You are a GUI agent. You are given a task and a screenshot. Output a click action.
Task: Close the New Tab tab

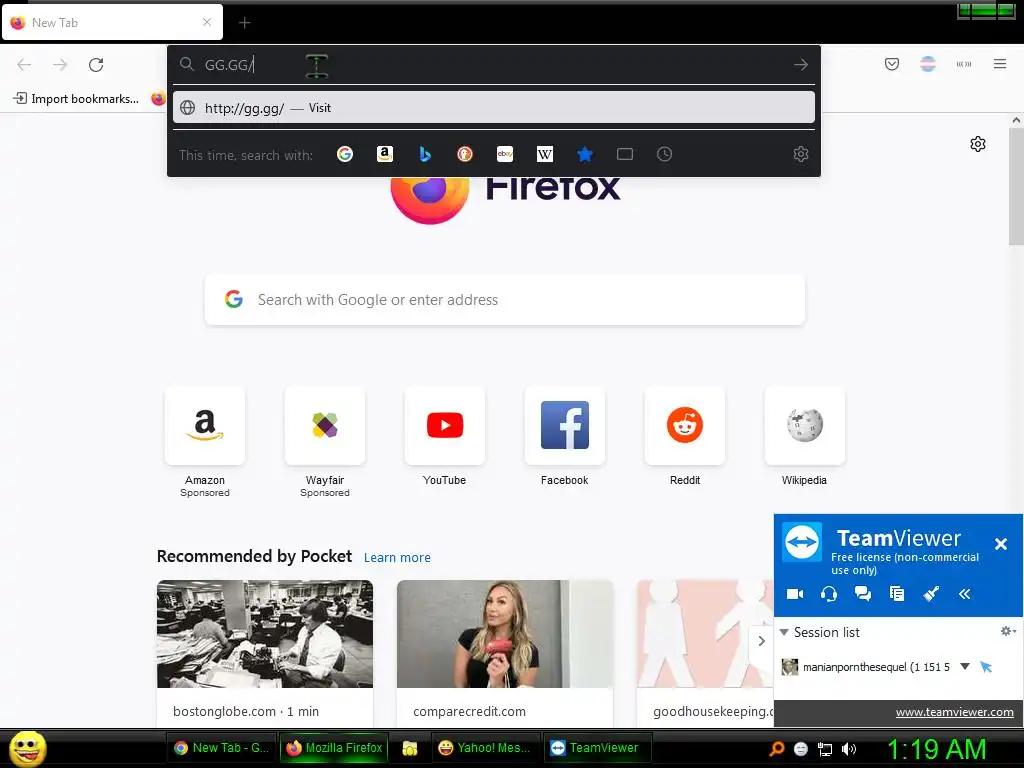(x=207, y=22)
